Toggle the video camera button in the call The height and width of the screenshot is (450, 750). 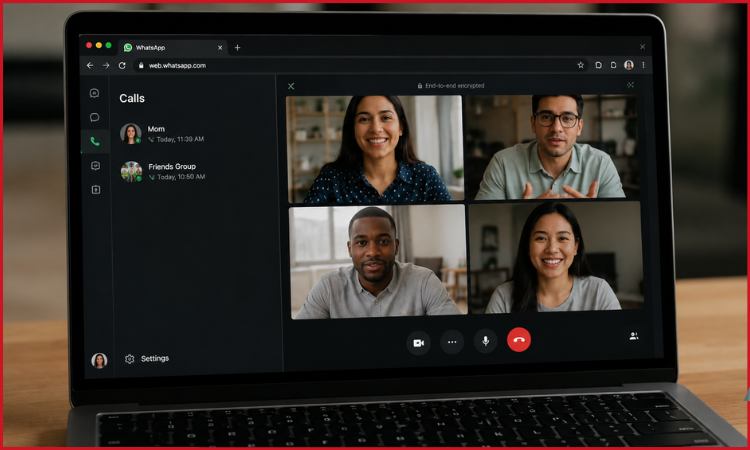pyautogui.click(x=419, y=343)
